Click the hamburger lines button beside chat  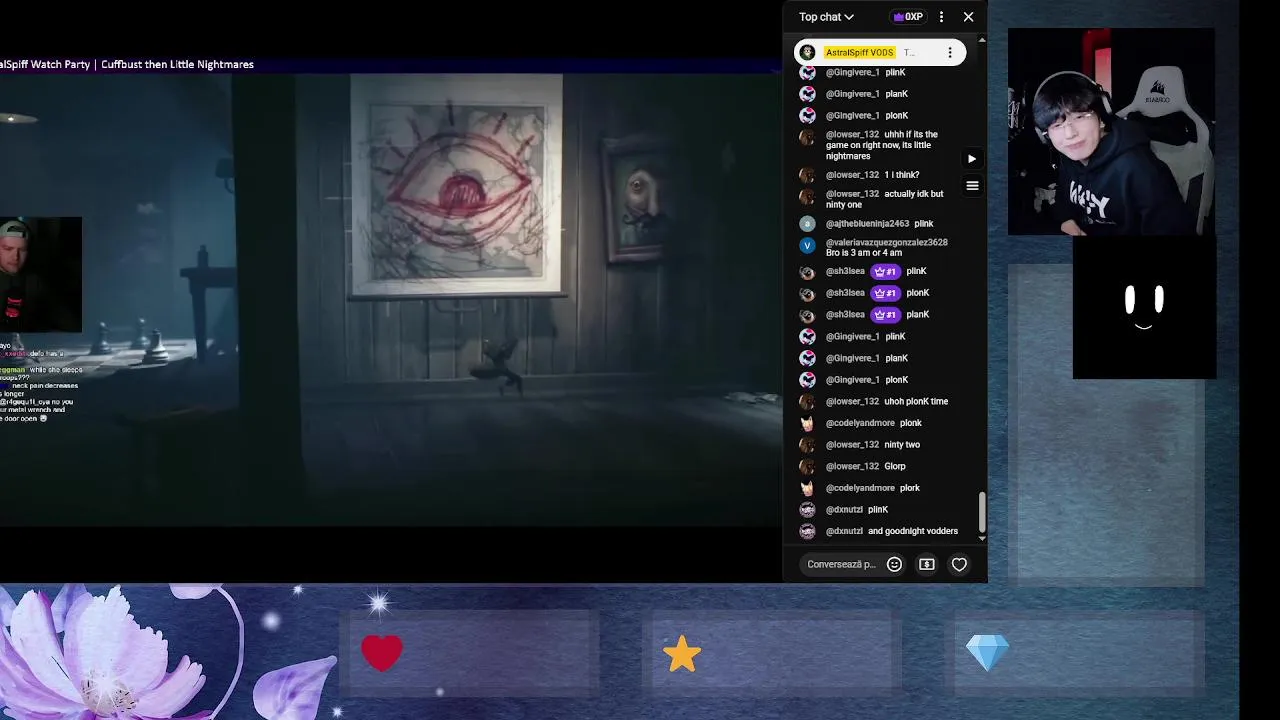pyautogui.click(x=972, y=185)
